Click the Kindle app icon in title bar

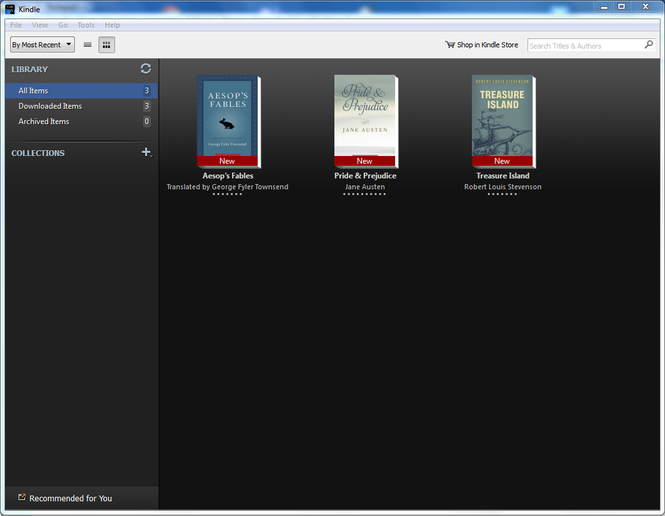pos(10,9)
